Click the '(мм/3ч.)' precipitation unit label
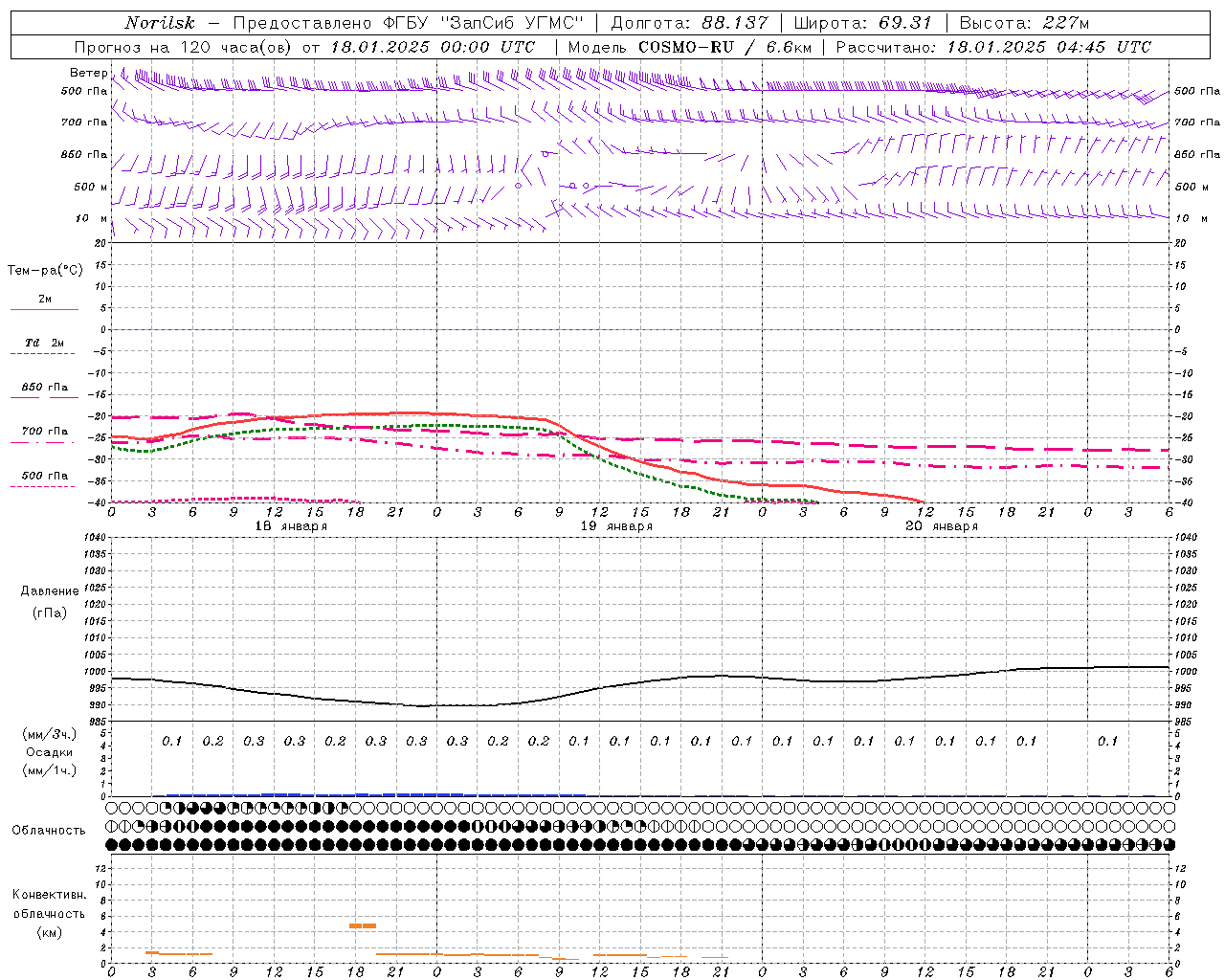This screenshot has width=1225, height=980. click(x=50, y=734)
